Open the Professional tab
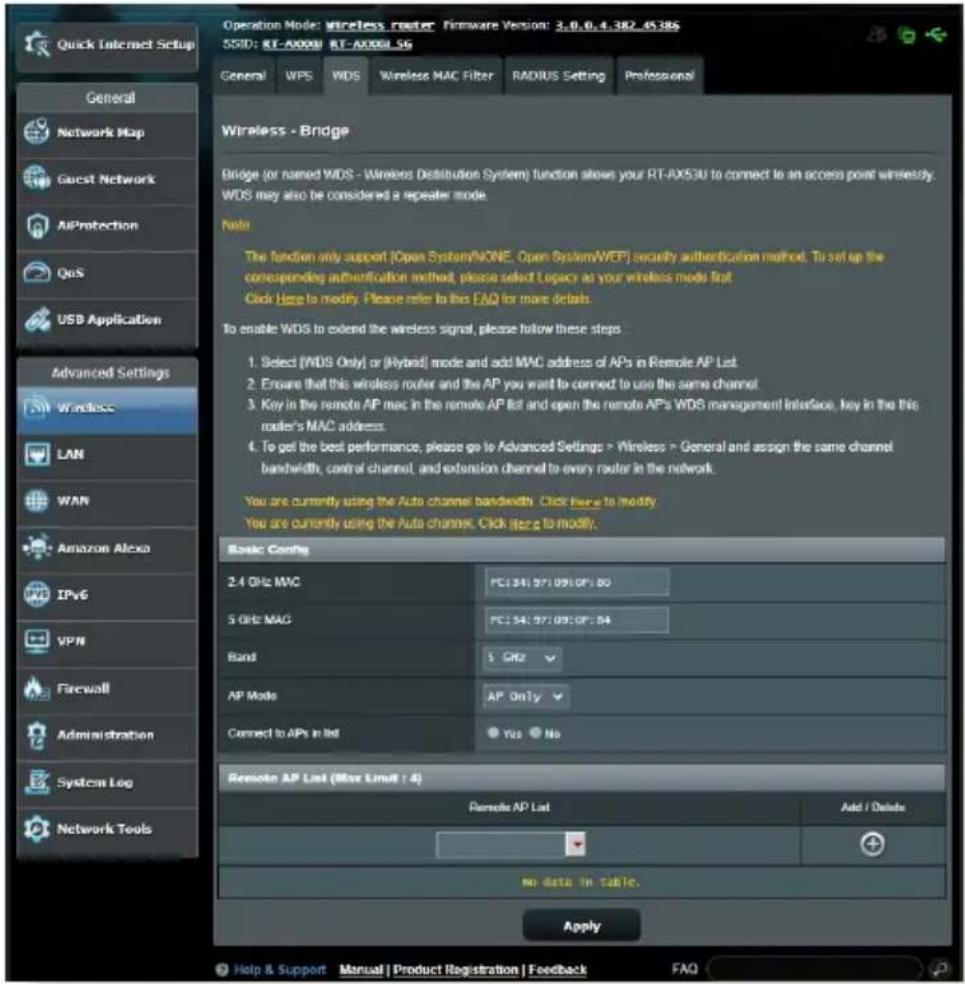The height and width of the screenshot is (984, 965). coord(659,76)
